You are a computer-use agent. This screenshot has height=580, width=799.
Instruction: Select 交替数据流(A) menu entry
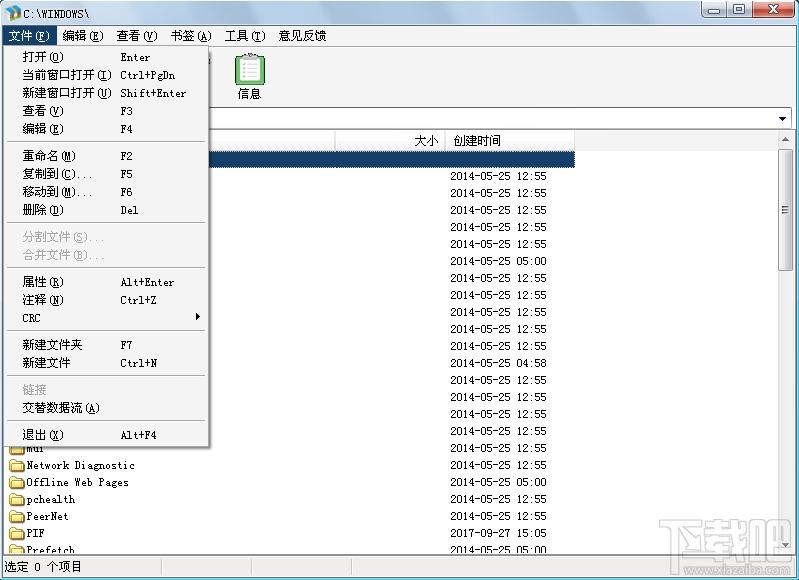pos(106,408)
